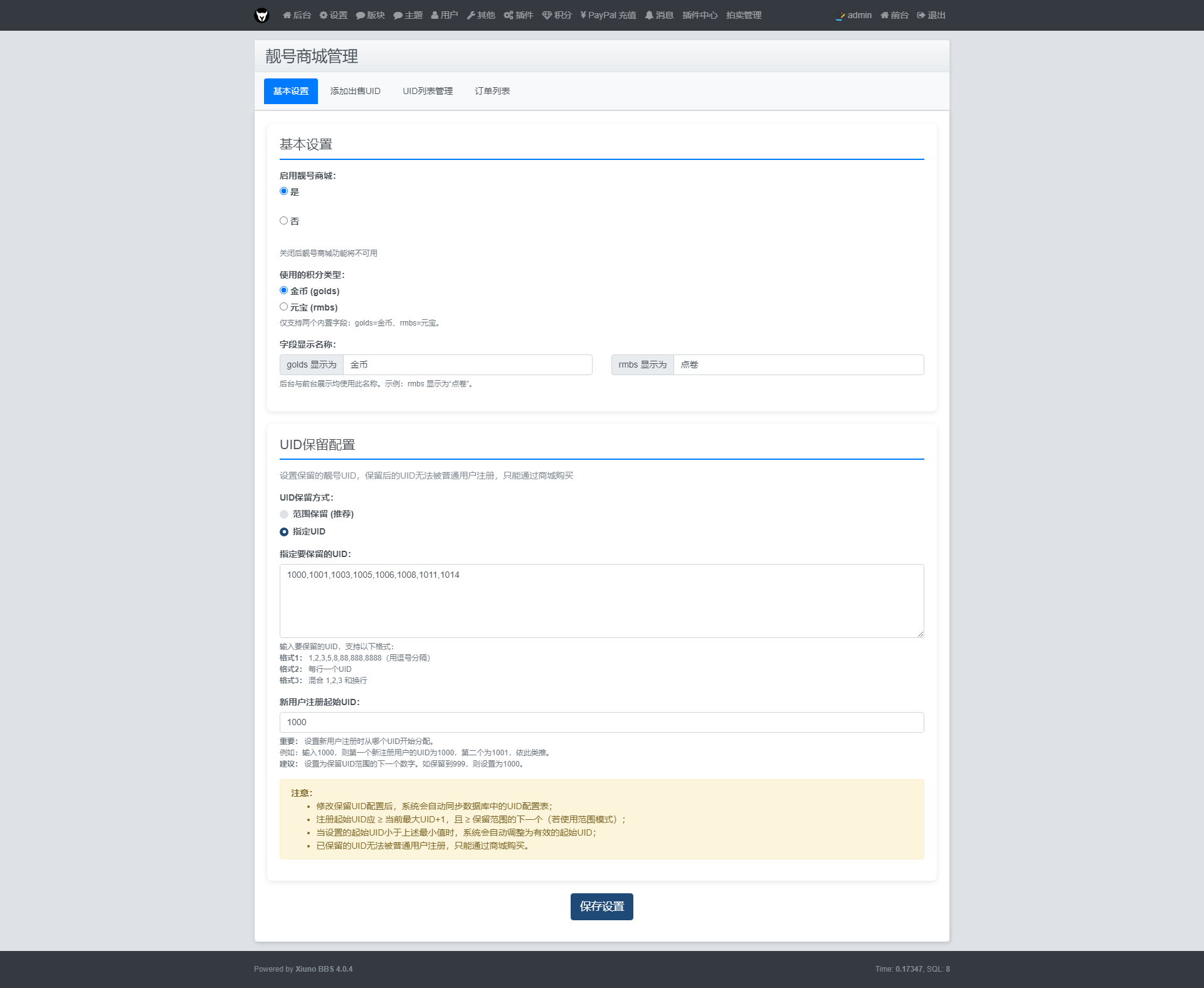Go to 前台 home icon link
This screenshot has height=988, width=1204.
point(894,15)
